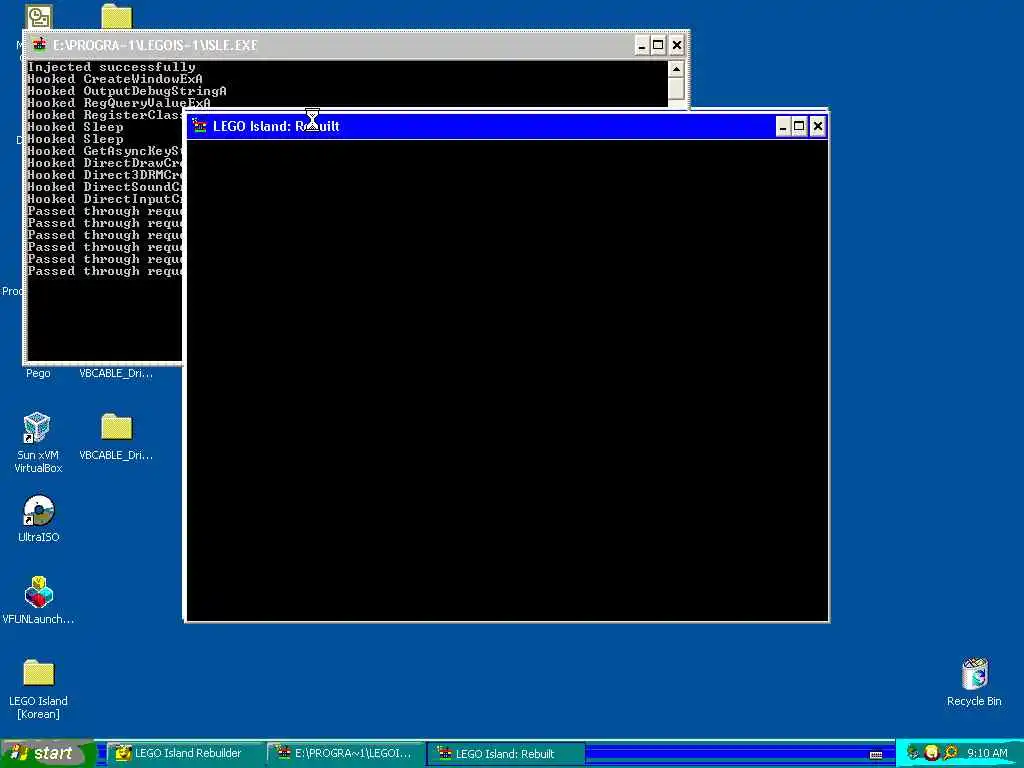The height and width of the screenshot is (768, 1024).
Task: Open the Start menu
Action: [48, 753]
